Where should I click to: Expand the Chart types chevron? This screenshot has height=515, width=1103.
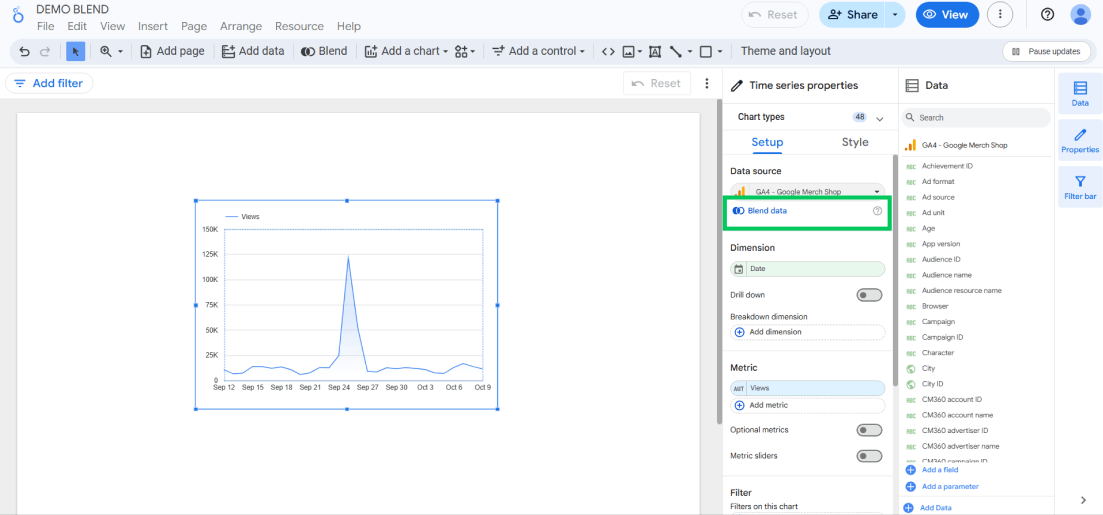click(880, 118)
